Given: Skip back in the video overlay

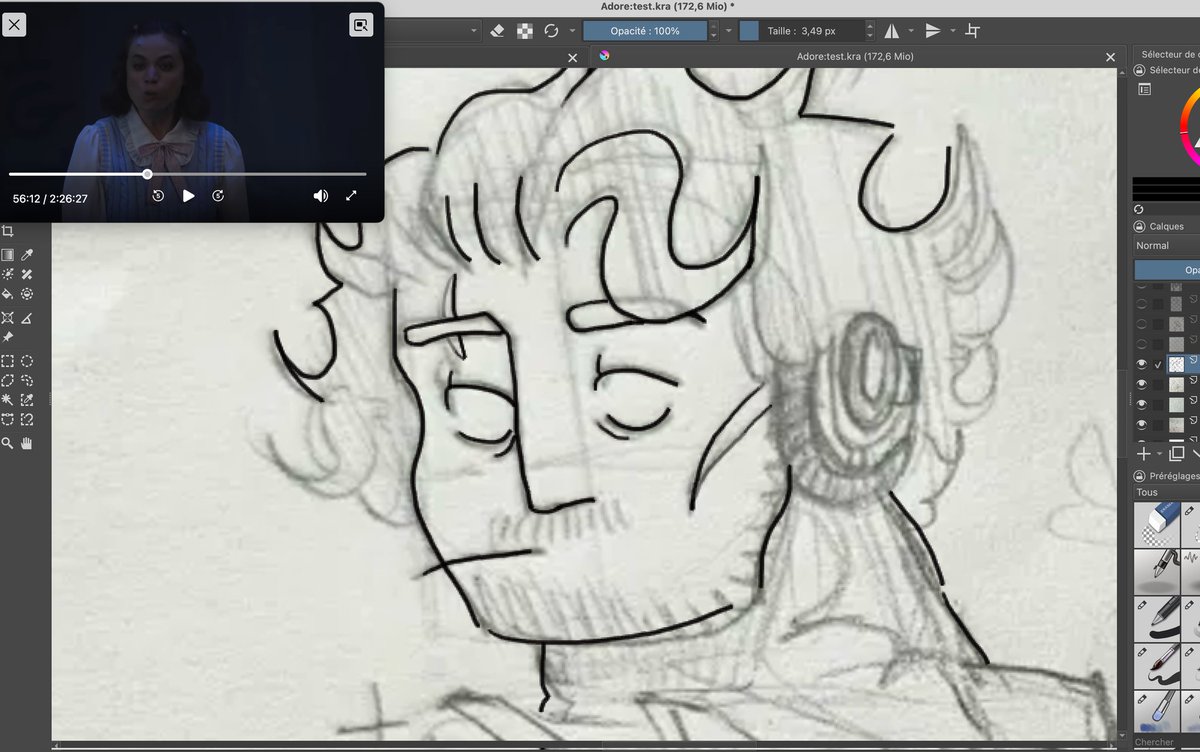Looking at the screenshot, I should click(x=158, y=196).
